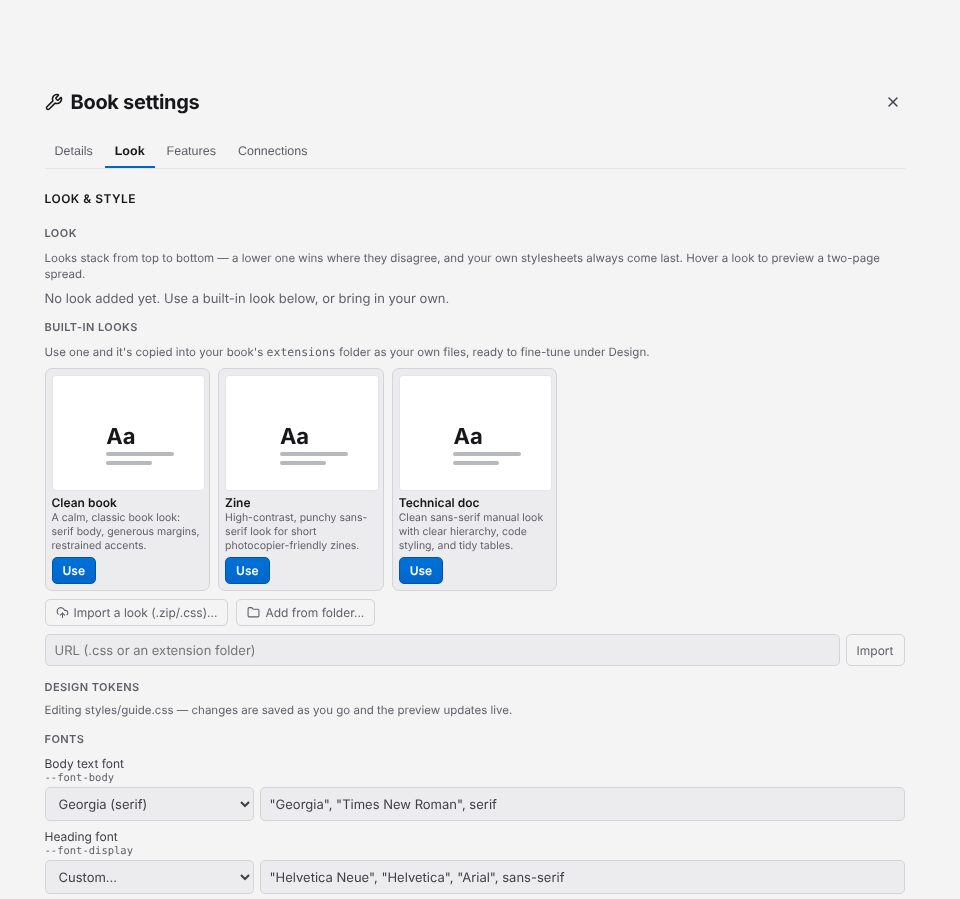Image resolution: width=960 pixels, height=899 pixels.
Task: Click the --font-display variable label
Action: tap(89, 851)
